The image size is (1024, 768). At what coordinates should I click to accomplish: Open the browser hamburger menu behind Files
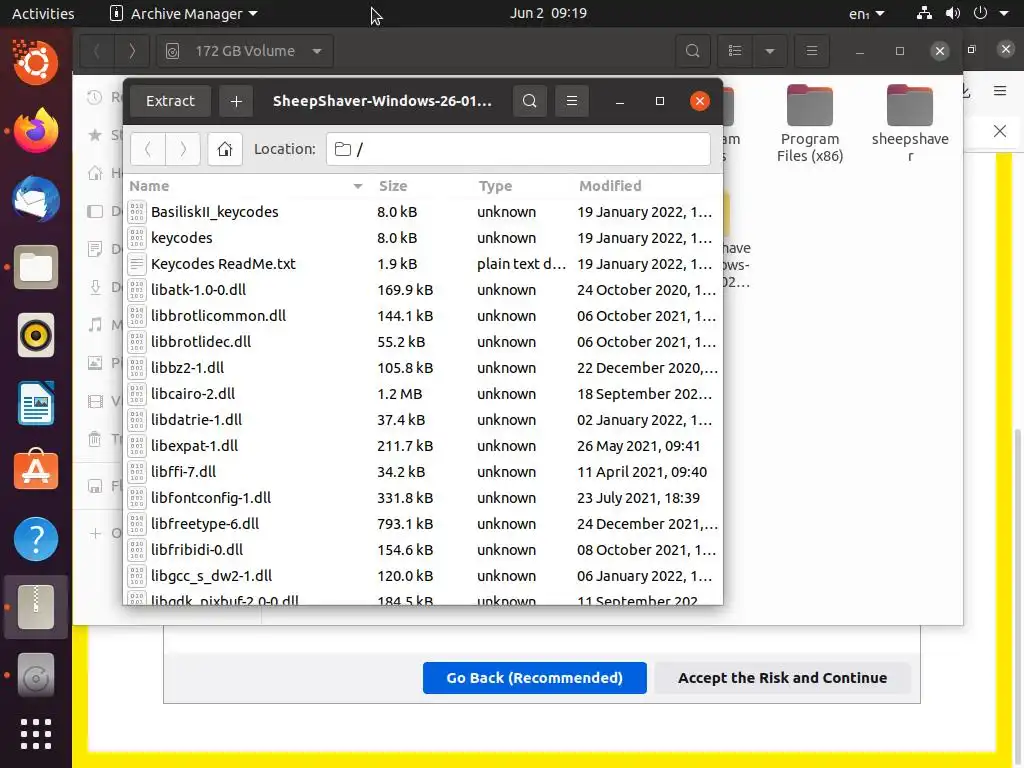point(1000,91)
